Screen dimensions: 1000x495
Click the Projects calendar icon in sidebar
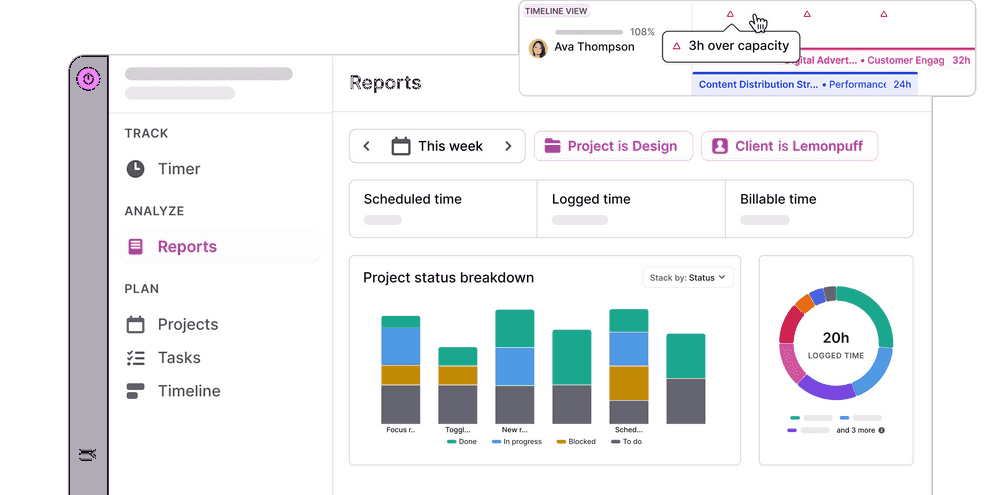pyautogui.click(x=135, y=324)
